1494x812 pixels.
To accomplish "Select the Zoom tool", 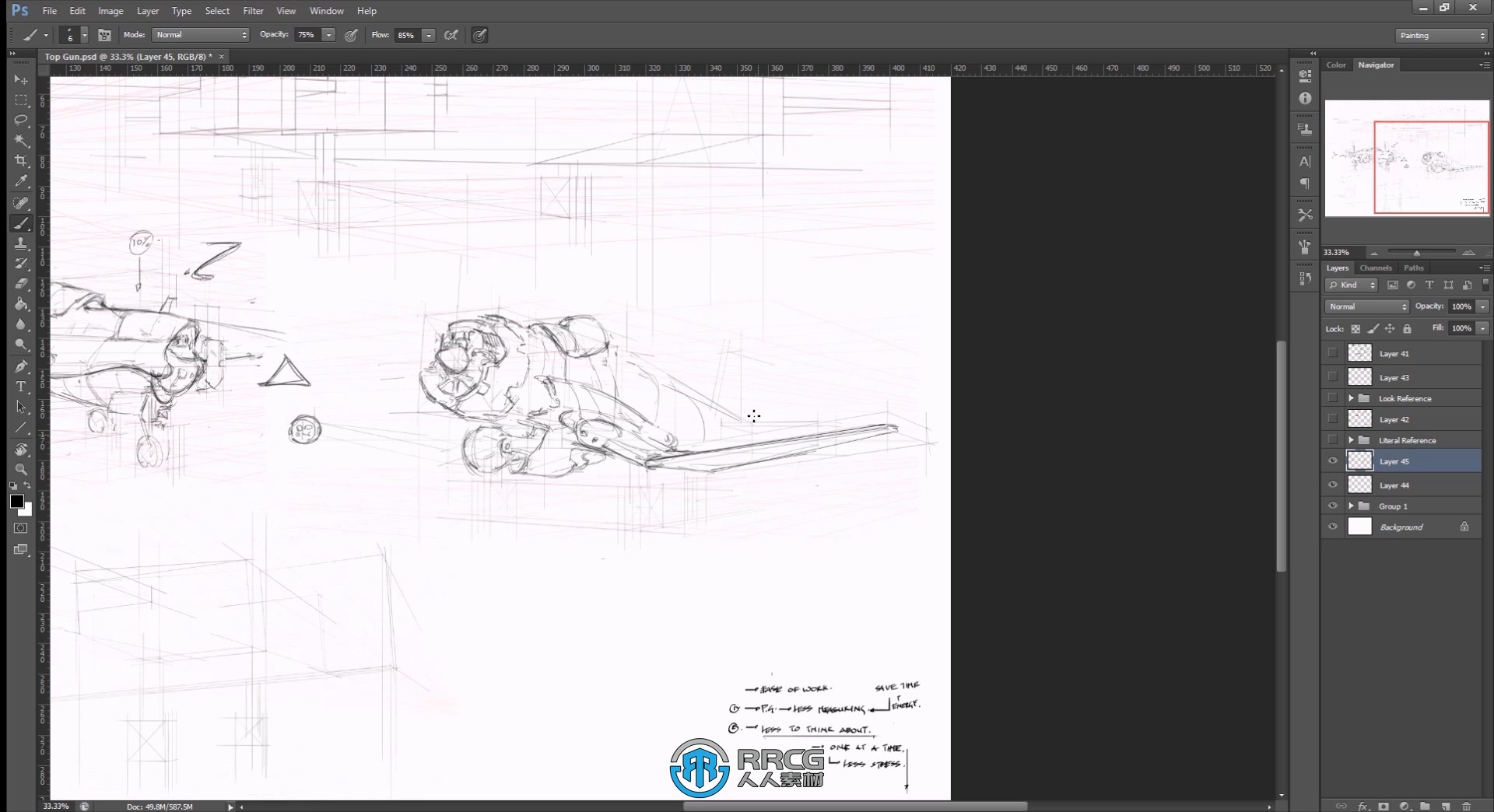I will click(21, 469).
